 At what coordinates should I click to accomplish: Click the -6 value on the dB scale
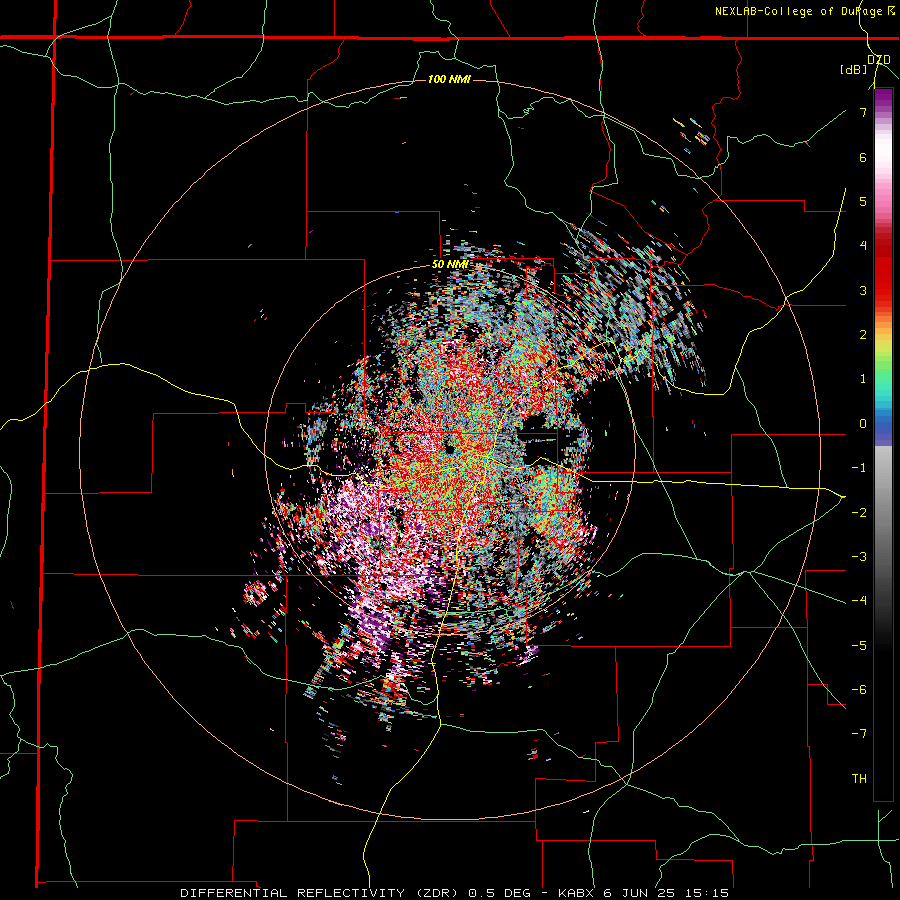coord(859,690)
